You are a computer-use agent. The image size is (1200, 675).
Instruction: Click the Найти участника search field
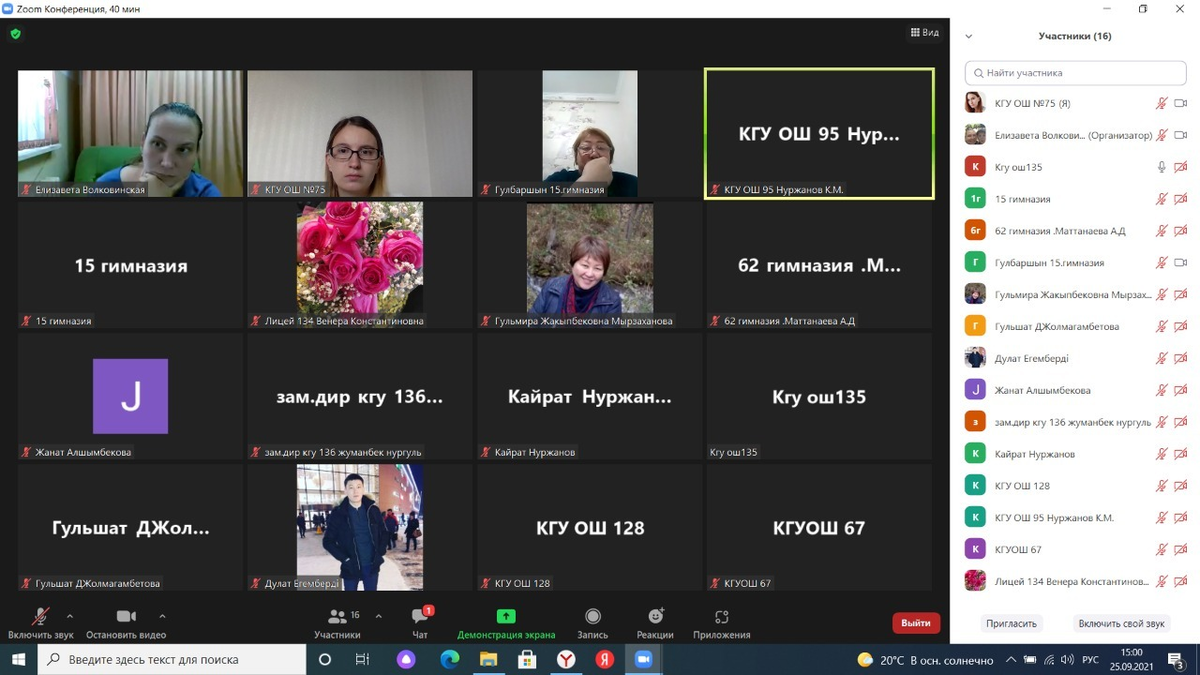[x=1075, y=73]
